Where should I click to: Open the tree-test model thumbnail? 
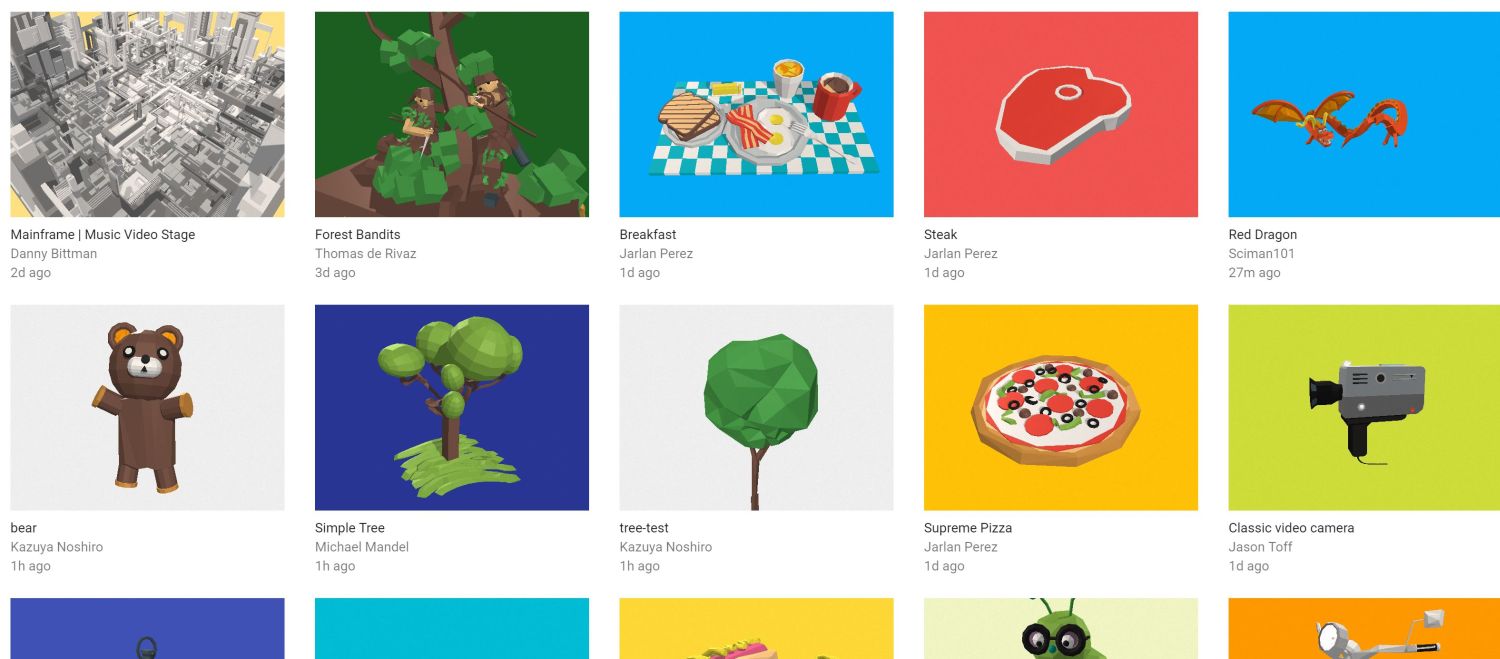pos(756,408)
